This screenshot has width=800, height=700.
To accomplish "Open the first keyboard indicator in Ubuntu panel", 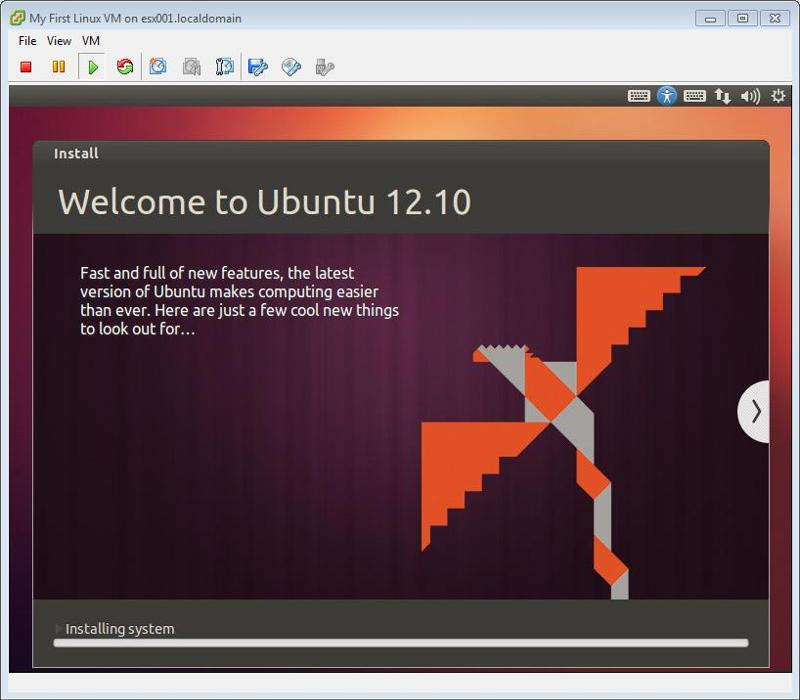I will pyautogui.click(x=639, y=96).
